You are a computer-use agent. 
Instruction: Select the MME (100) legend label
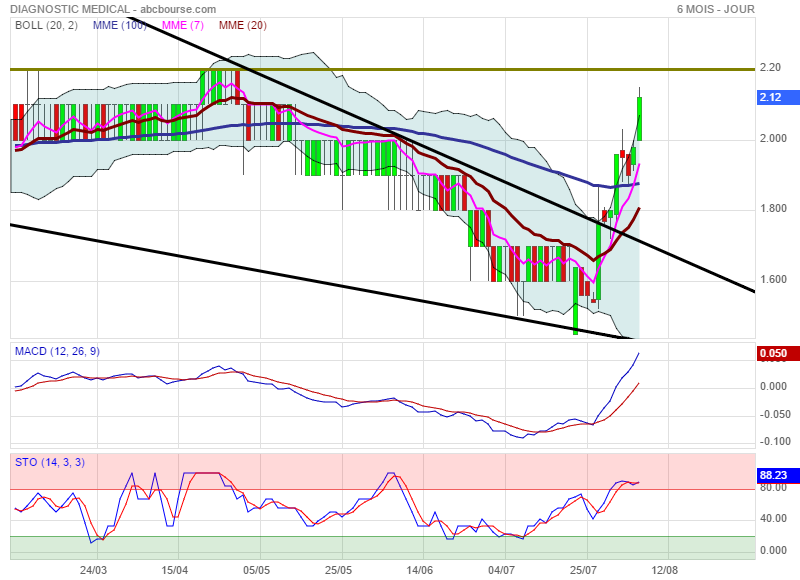point(119,26)
